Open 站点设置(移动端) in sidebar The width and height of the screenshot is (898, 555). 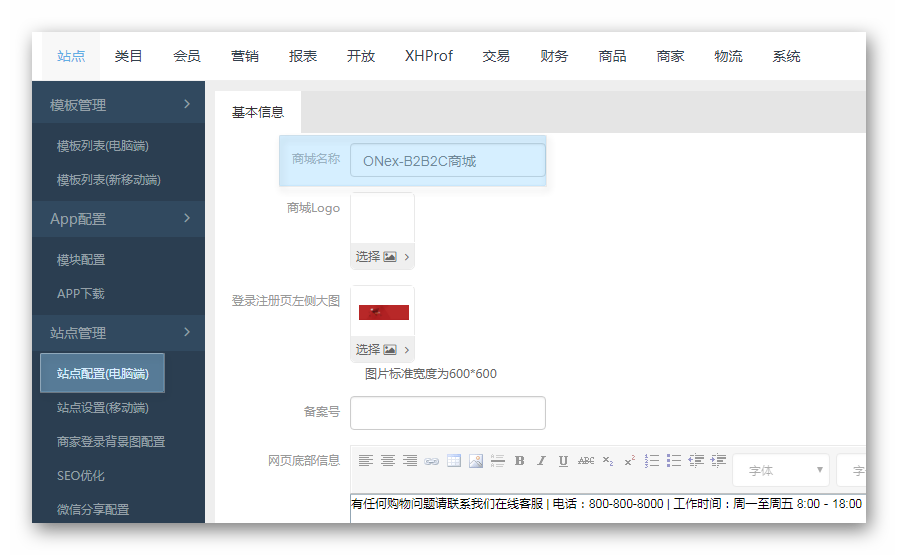(x=103, y=408)
